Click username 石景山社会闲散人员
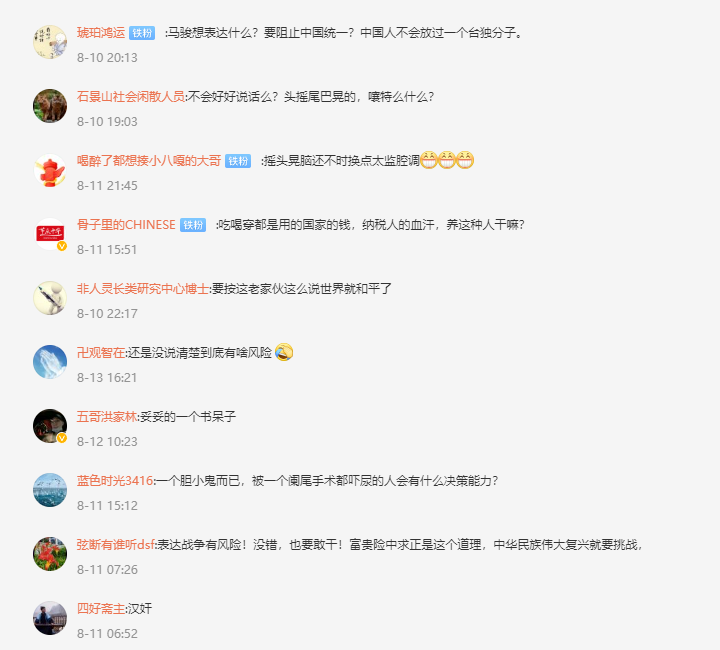 (130, 97)
